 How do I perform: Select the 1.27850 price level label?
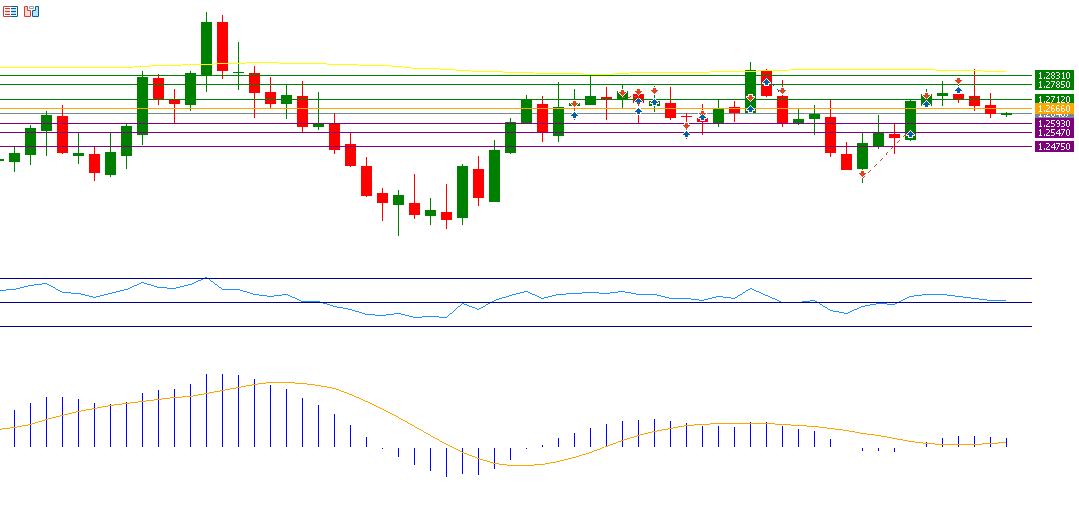[x=1054, y=85]
